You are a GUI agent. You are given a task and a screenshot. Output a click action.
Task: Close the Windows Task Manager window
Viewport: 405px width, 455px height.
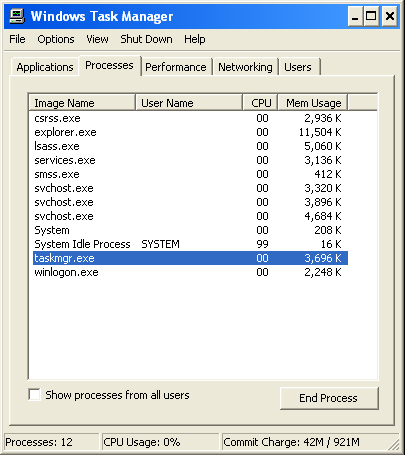(x=390, y=16)
